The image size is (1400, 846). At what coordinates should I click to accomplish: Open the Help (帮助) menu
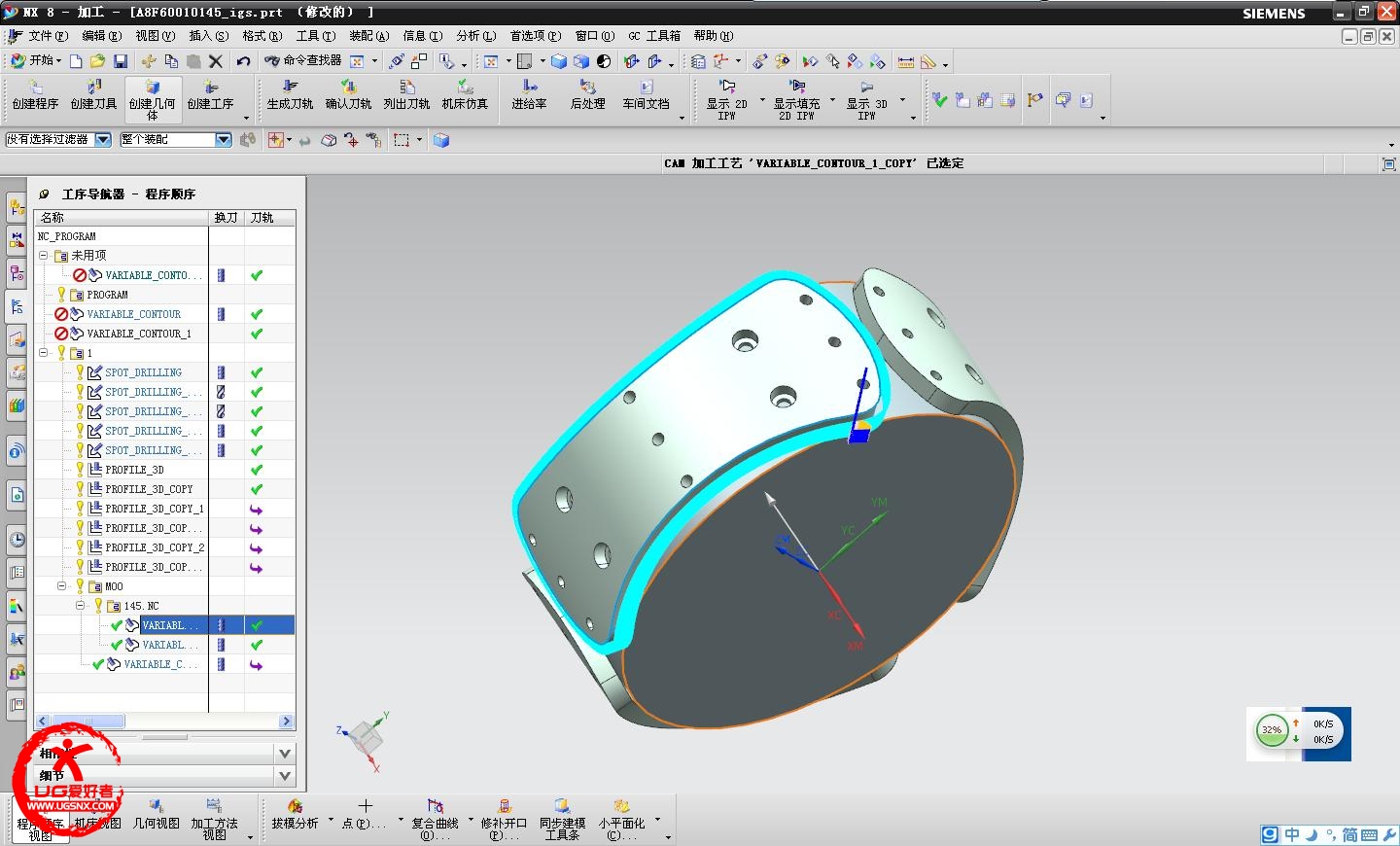[713, 36]
